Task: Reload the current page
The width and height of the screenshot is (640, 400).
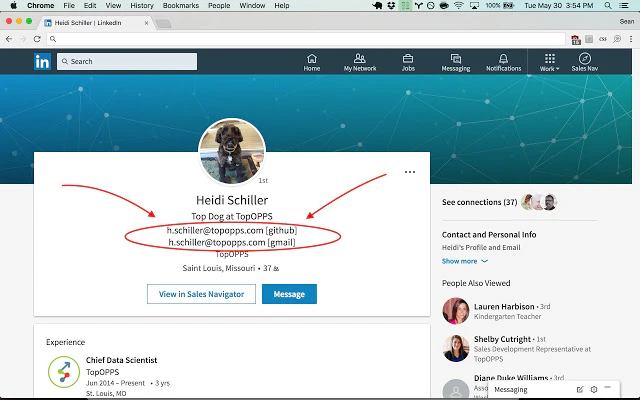Action: [x=37, y=39]
